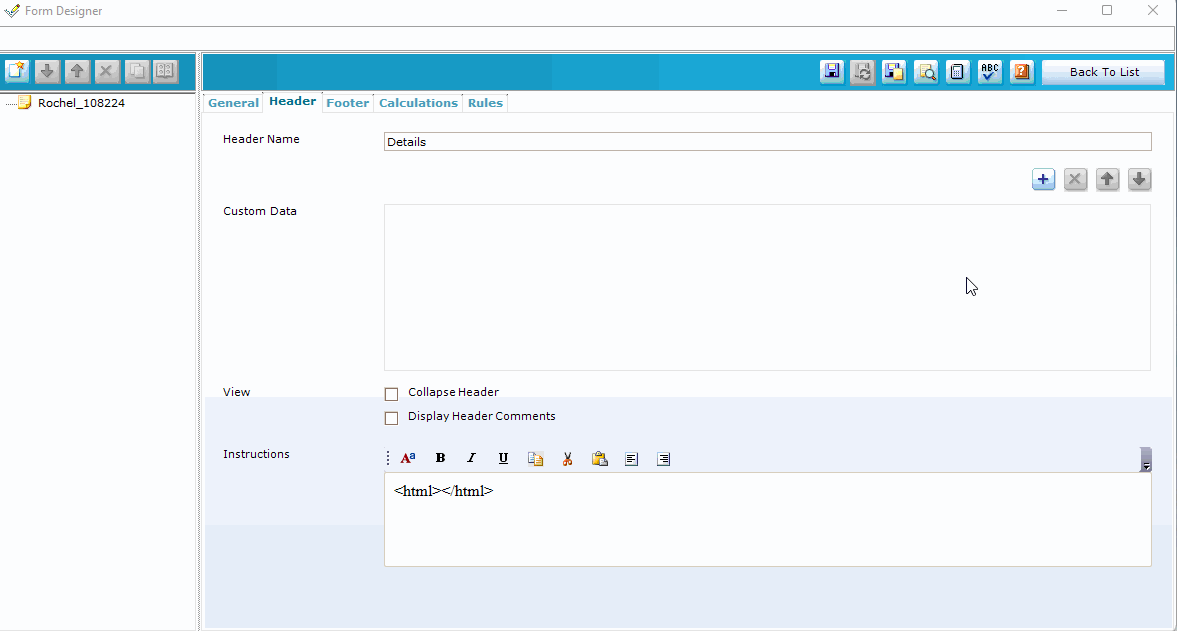Click the calculator icon in top toolbar
Screen dimensions: 1177x631
tap(958, 72)
